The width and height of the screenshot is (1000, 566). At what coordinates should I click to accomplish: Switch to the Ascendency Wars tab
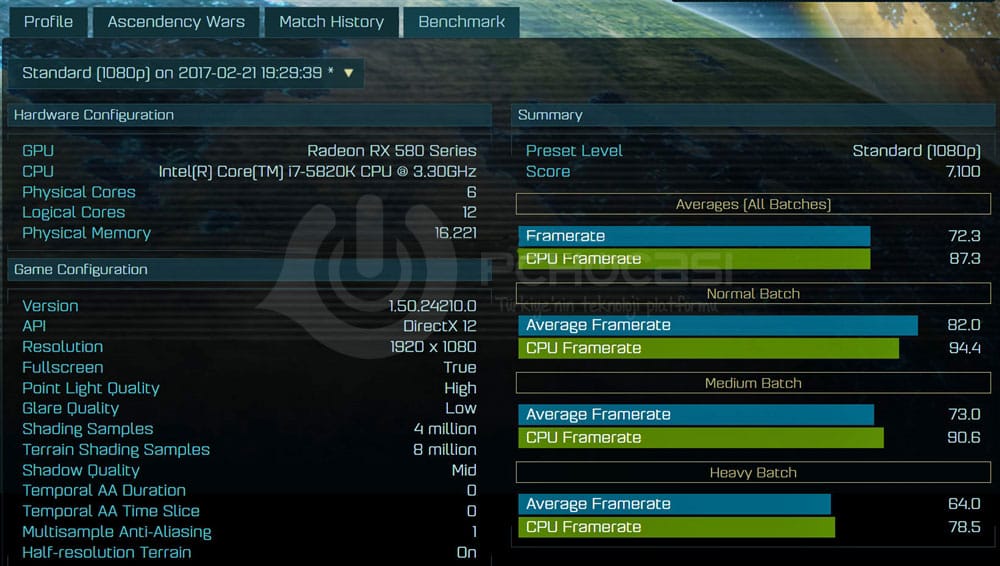pyautogui.click(x=176, y=21)
